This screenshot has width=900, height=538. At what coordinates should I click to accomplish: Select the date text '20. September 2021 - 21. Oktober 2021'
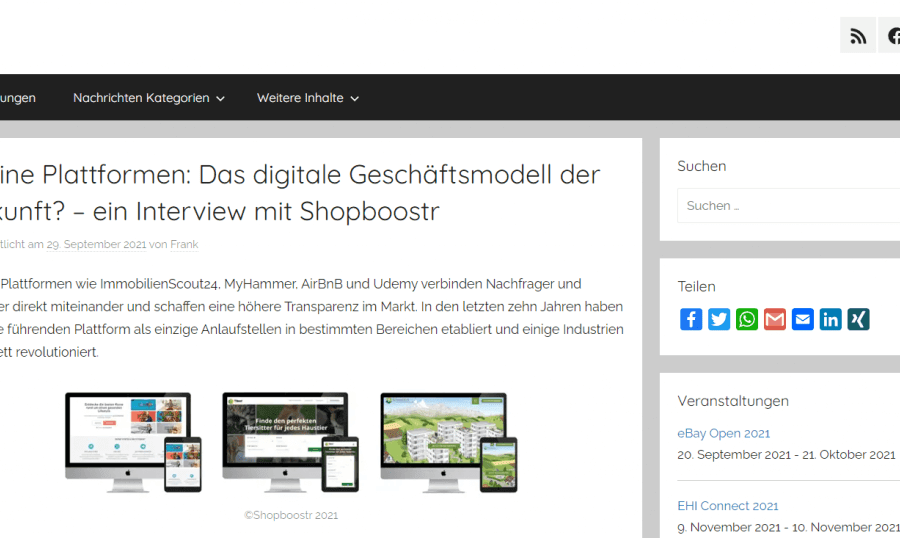click(x=786, y=455)
